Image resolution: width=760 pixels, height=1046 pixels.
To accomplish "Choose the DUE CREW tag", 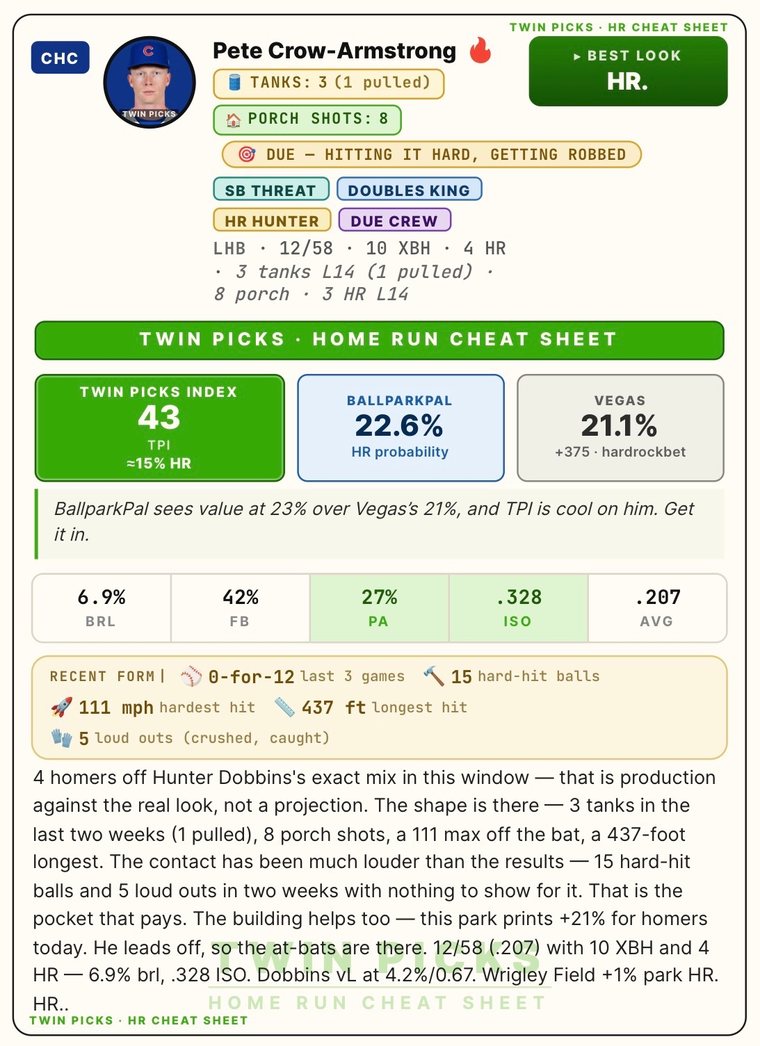I will pos(394,220).
